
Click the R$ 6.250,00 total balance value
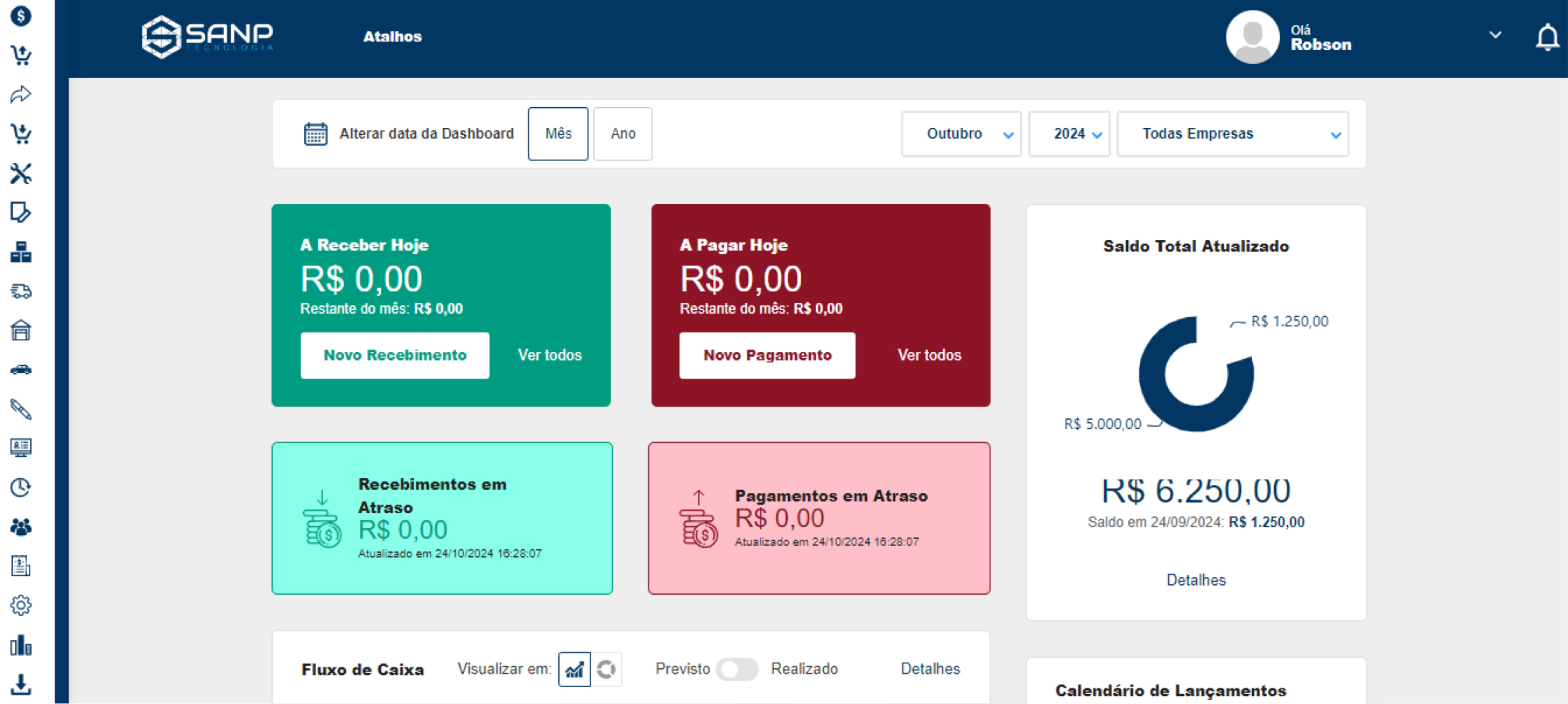tap(1196, 491)
